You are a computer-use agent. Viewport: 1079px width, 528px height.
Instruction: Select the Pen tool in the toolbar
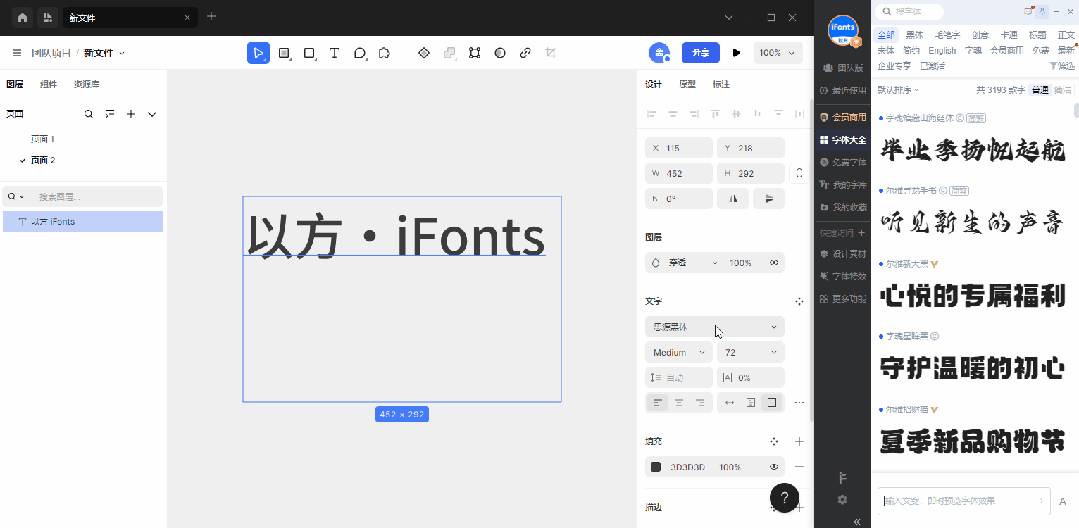tap(360, 53)
